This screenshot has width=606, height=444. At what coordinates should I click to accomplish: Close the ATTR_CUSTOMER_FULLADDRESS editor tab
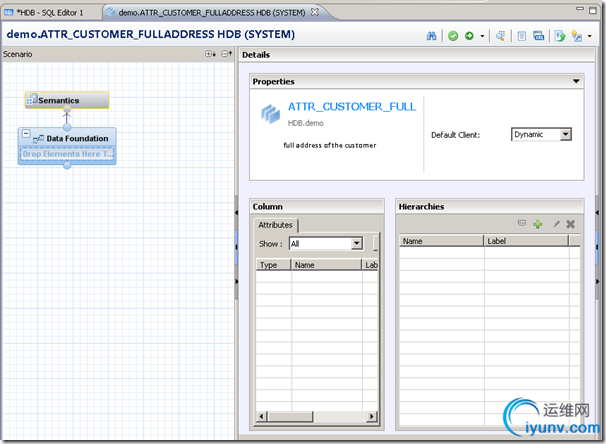point(315,12)
